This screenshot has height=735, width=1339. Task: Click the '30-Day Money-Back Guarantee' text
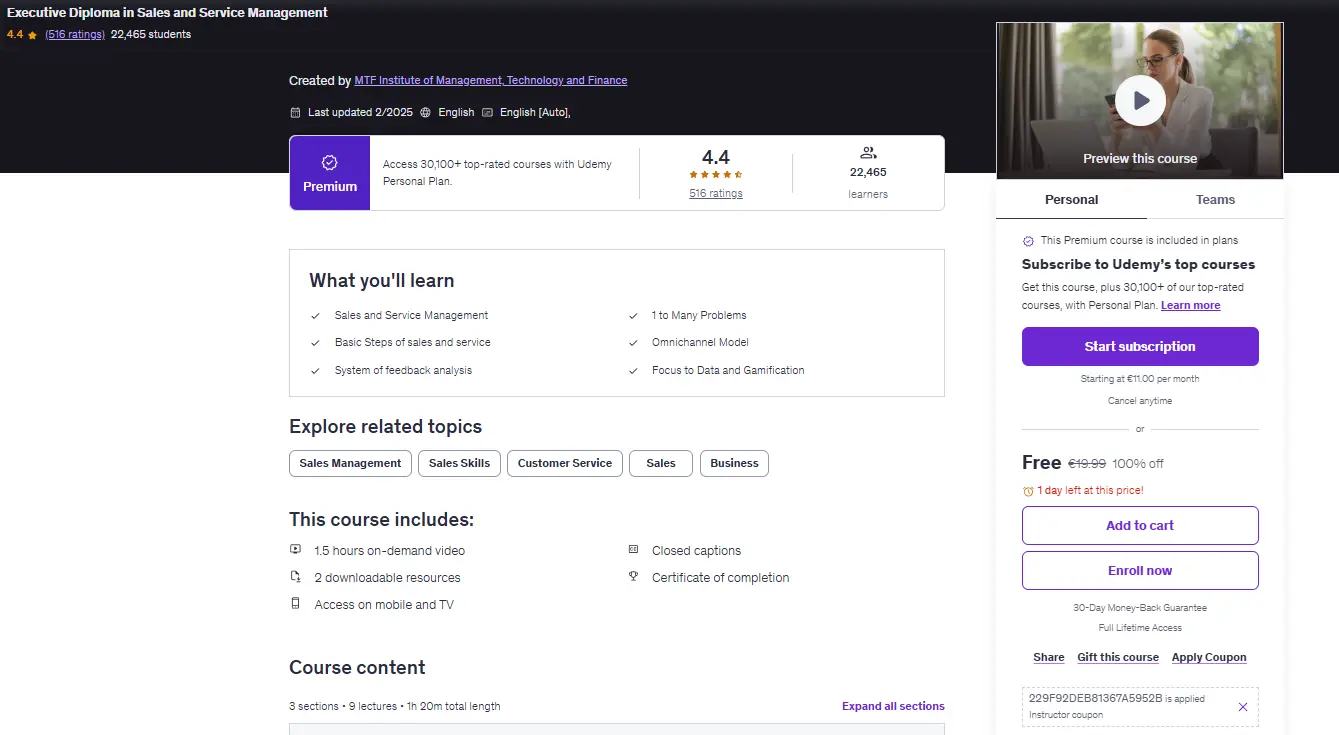point(1140,608)
